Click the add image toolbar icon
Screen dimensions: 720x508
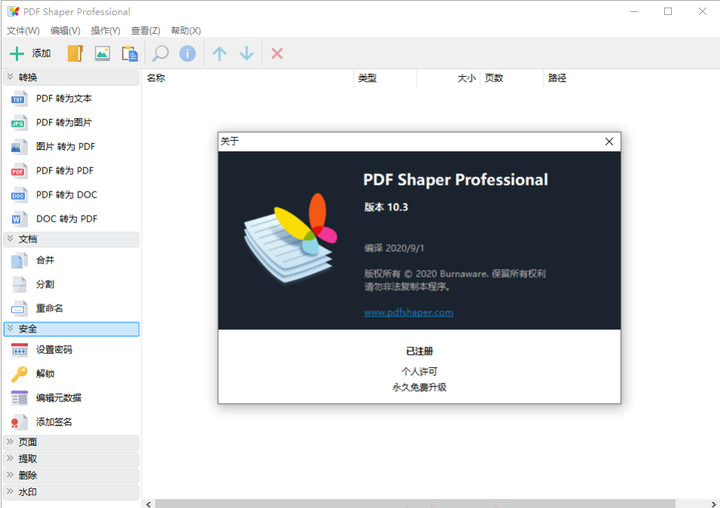point(102,54)
